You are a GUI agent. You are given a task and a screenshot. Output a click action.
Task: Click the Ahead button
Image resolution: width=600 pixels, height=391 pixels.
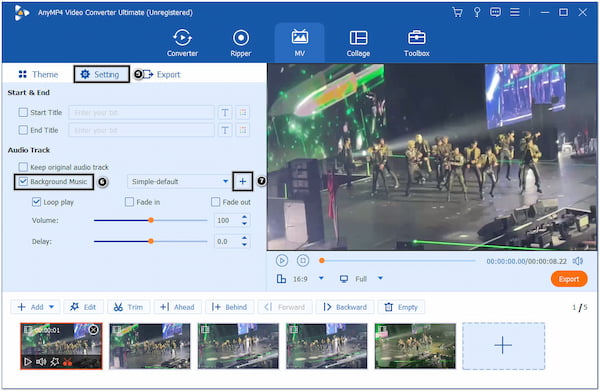[177, 307]
